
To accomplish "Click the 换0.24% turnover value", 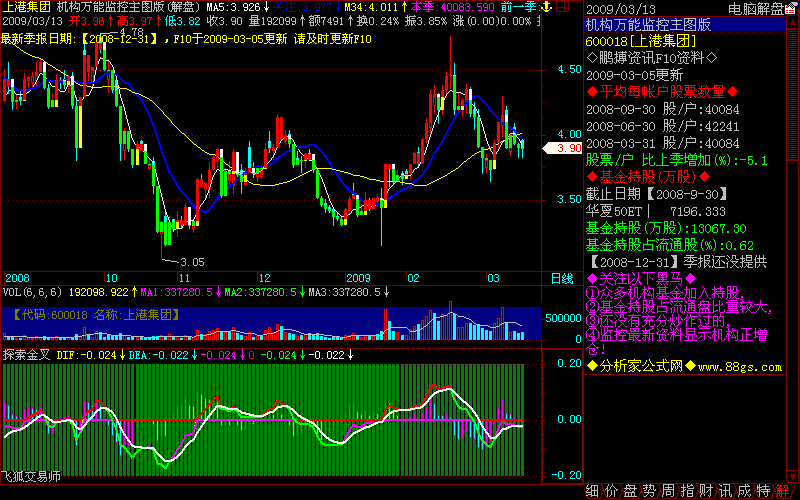I will (378, 21).
